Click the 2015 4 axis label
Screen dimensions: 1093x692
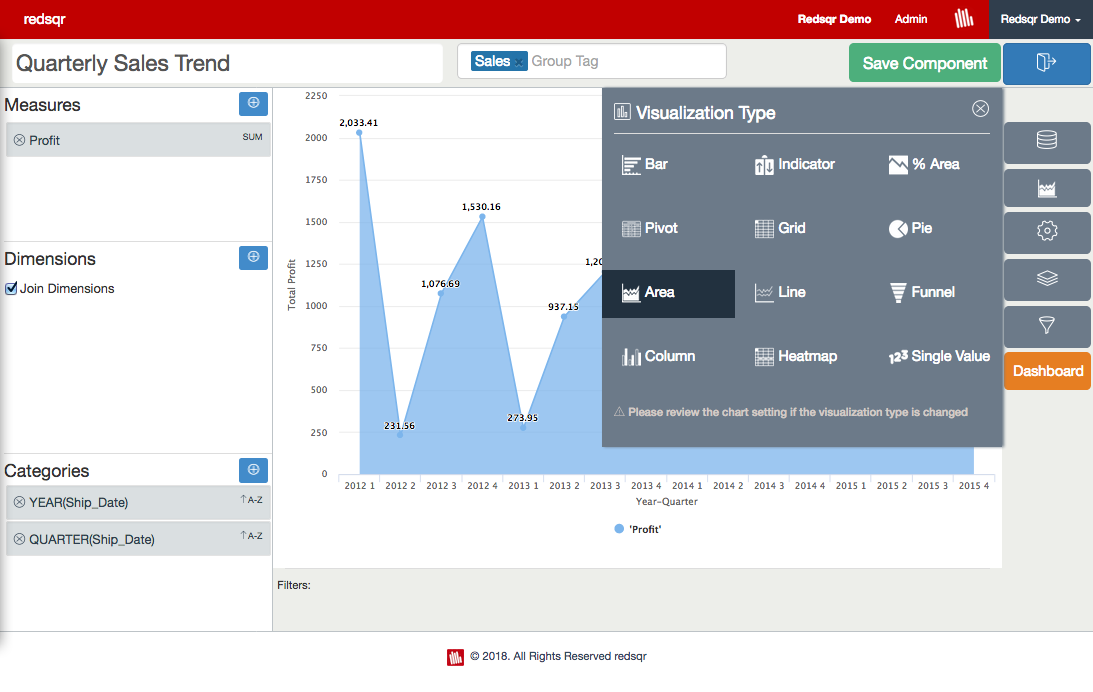tap(974, 486)
